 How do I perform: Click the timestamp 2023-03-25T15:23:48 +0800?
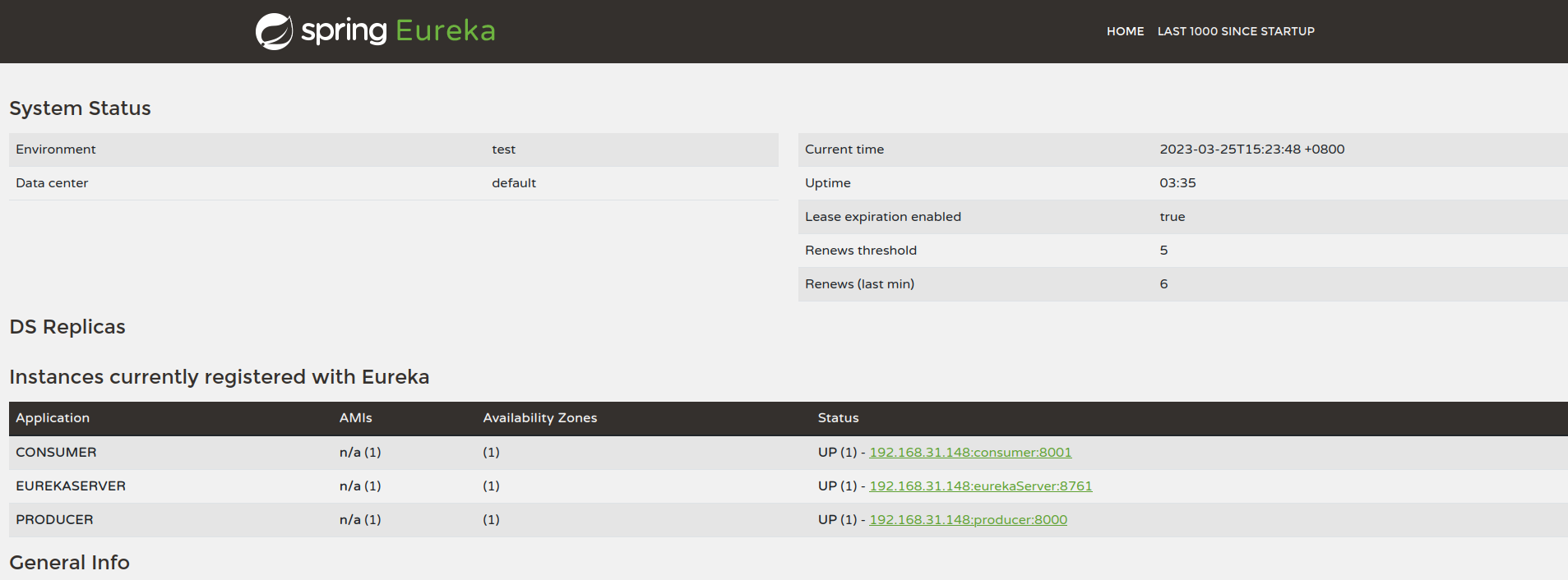coord(1252,150)
